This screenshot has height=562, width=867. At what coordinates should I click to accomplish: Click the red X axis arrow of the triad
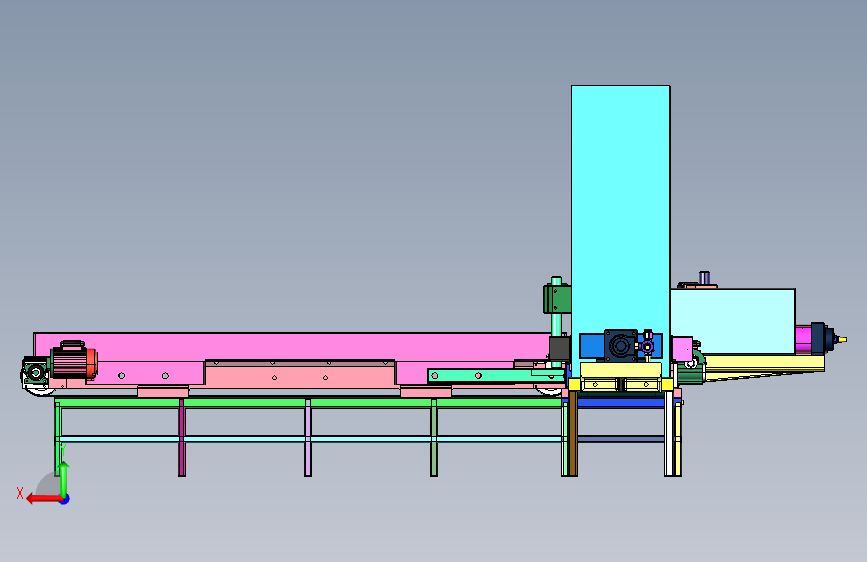coord(43,499)
